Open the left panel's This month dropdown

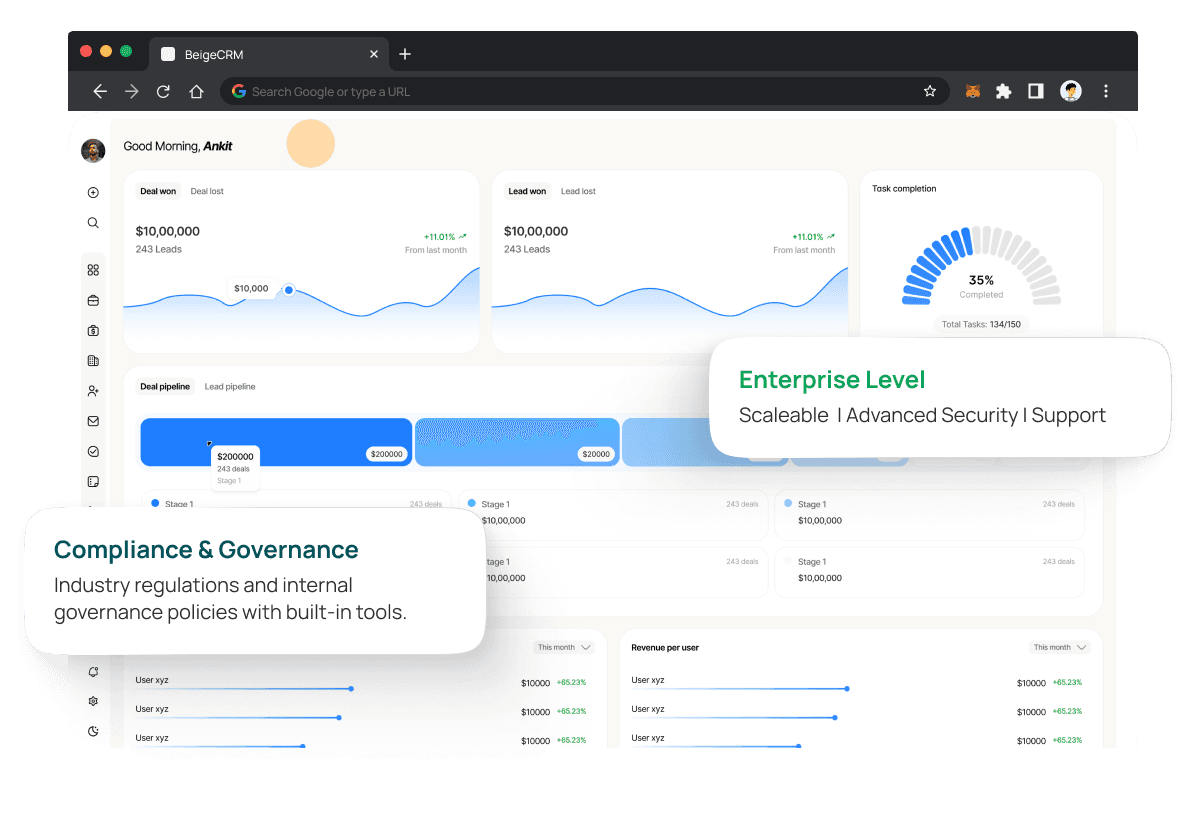pos(564,647)
